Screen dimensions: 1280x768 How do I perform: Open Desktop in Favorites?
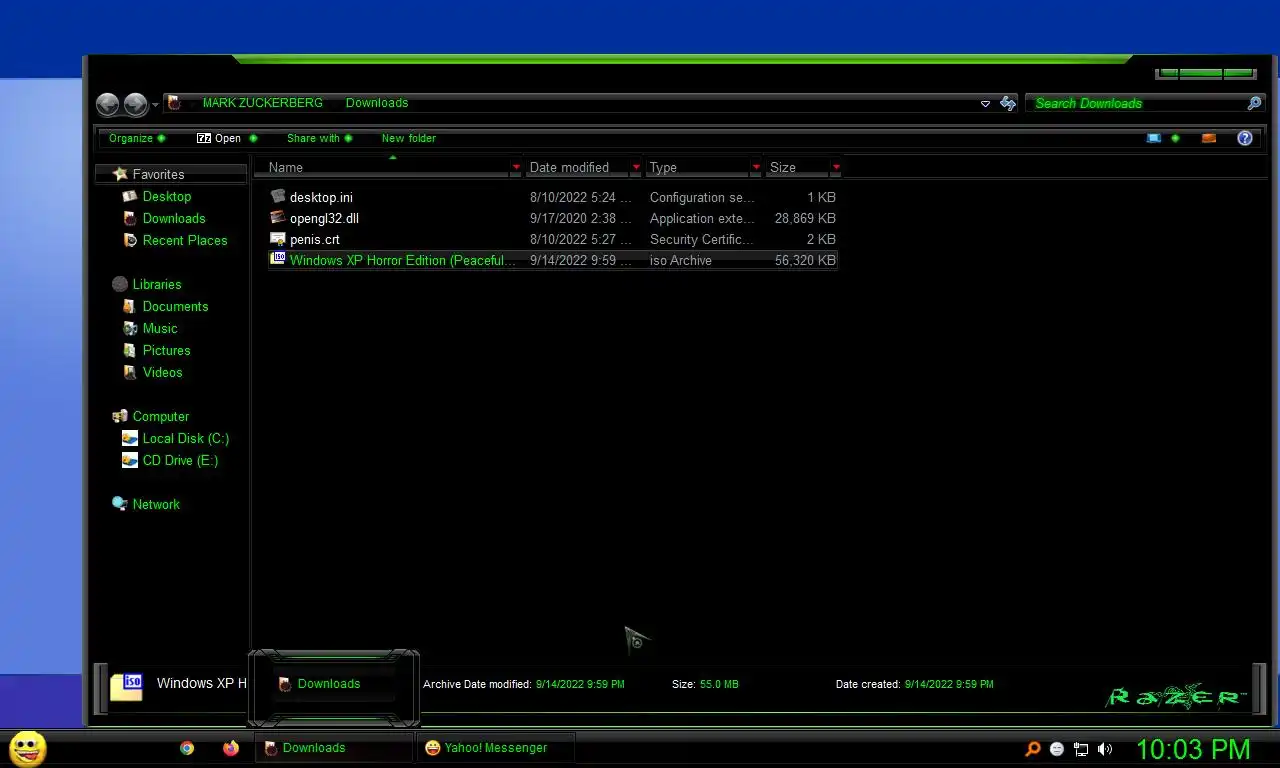pos(166,196)
